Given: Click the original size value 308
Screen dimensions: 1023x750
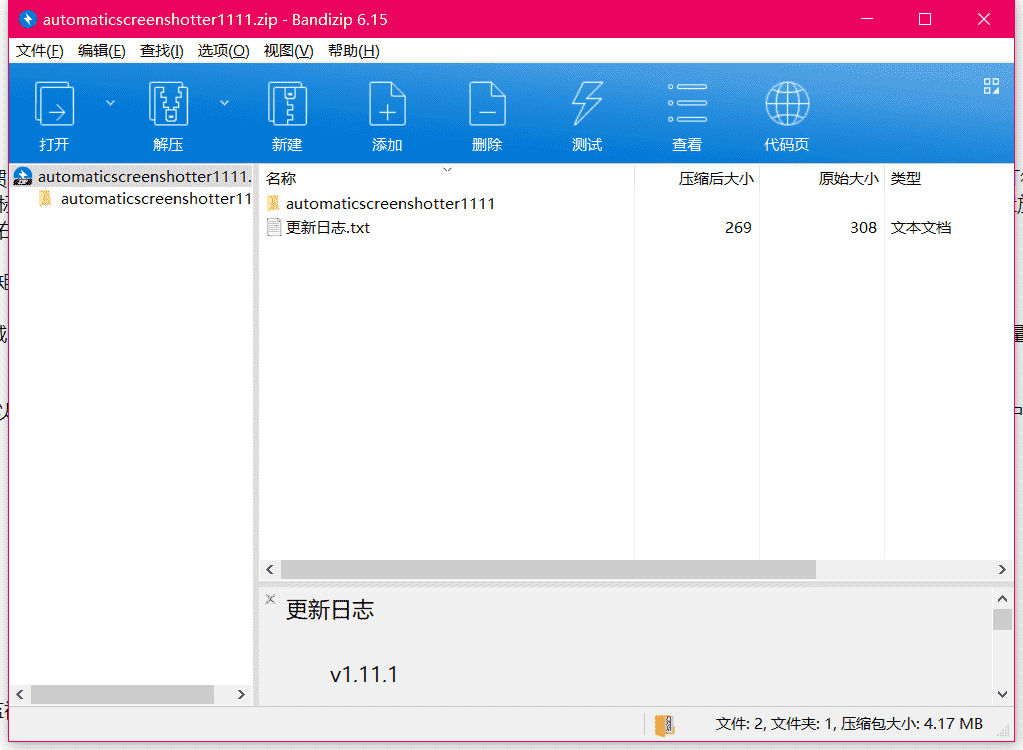Looking at the screenshot, I should coord(863,228).
